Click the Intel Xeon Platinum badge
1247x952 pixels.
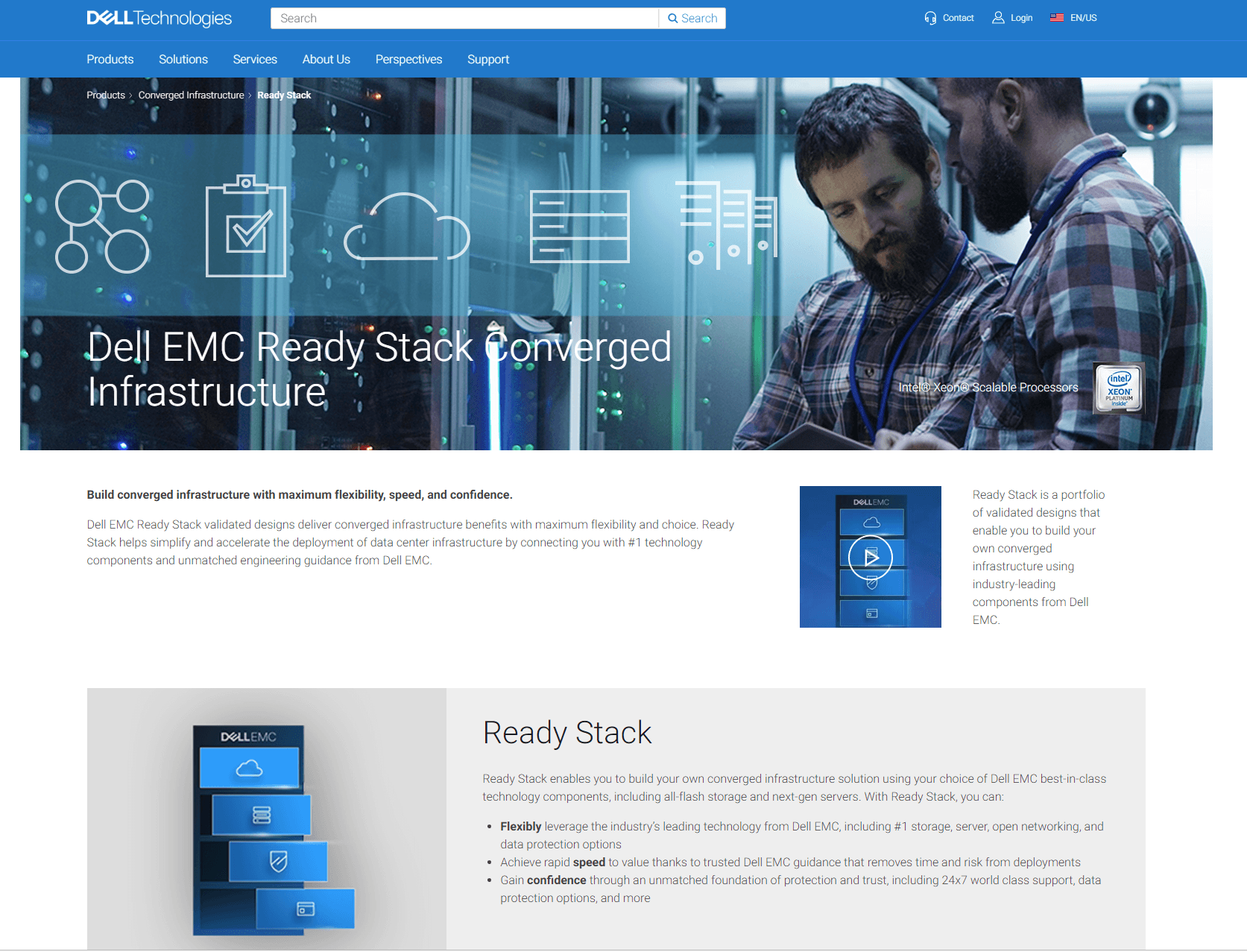click(1119, 388)
